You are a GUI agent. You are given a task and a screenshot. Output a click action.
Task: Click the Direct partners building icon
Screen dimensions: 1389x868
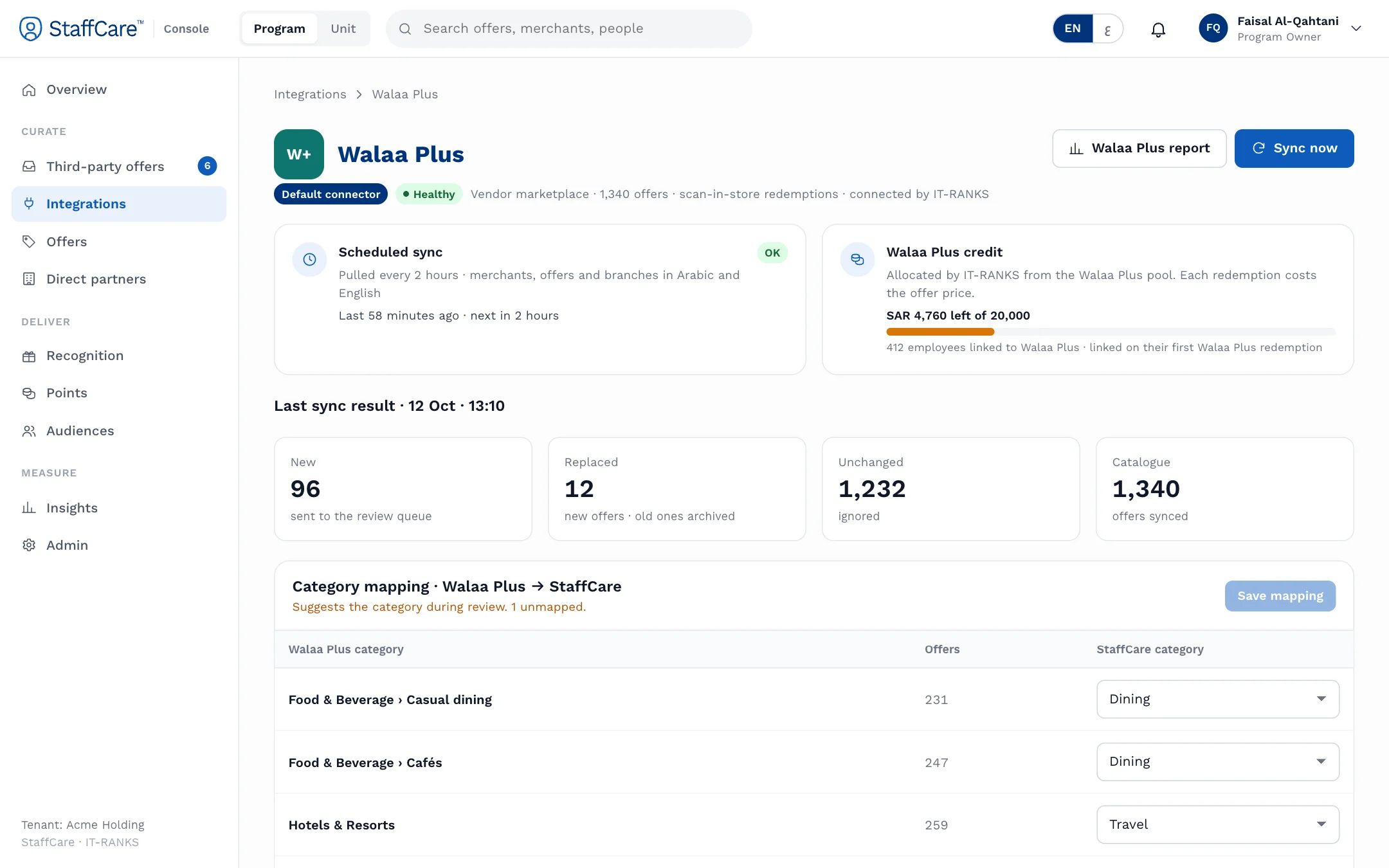click(29, 279)
